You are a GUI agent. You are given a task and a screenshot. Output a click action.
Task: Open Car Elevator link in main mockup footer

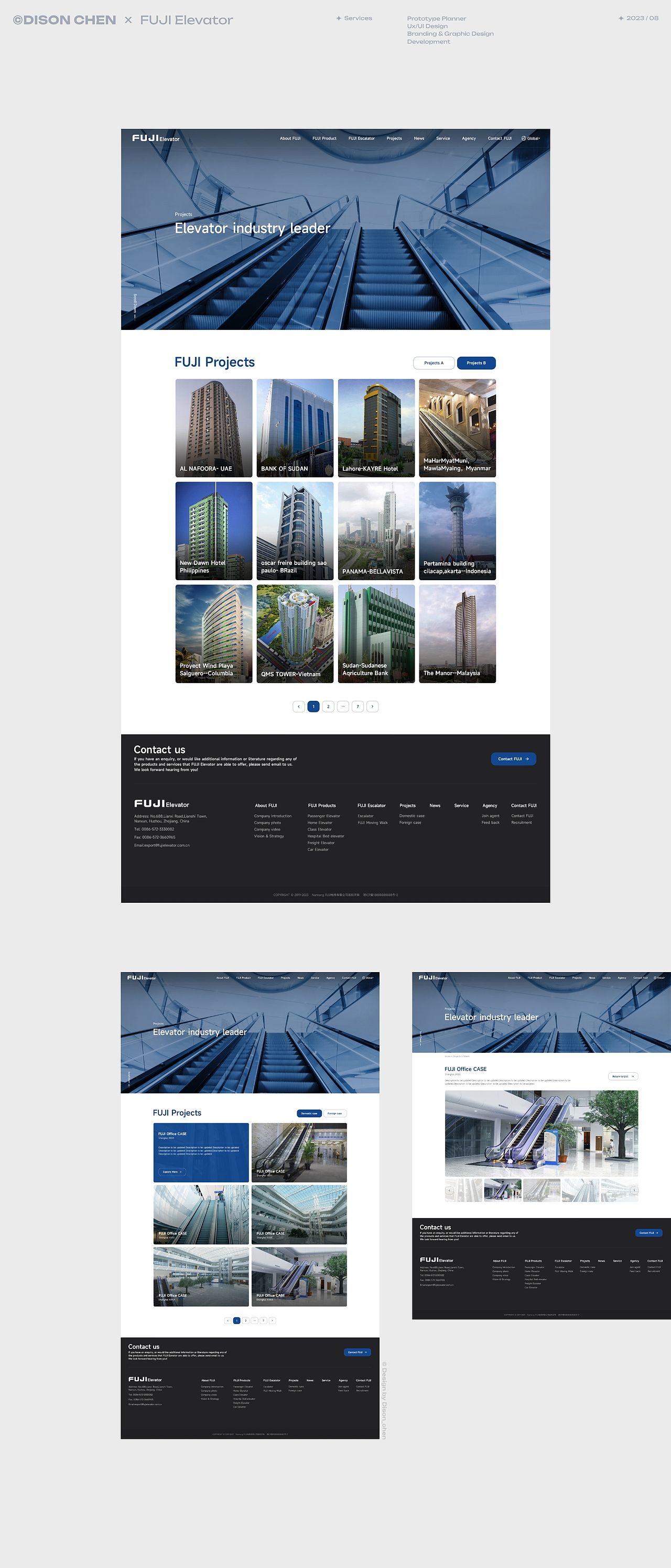(318, 849)
